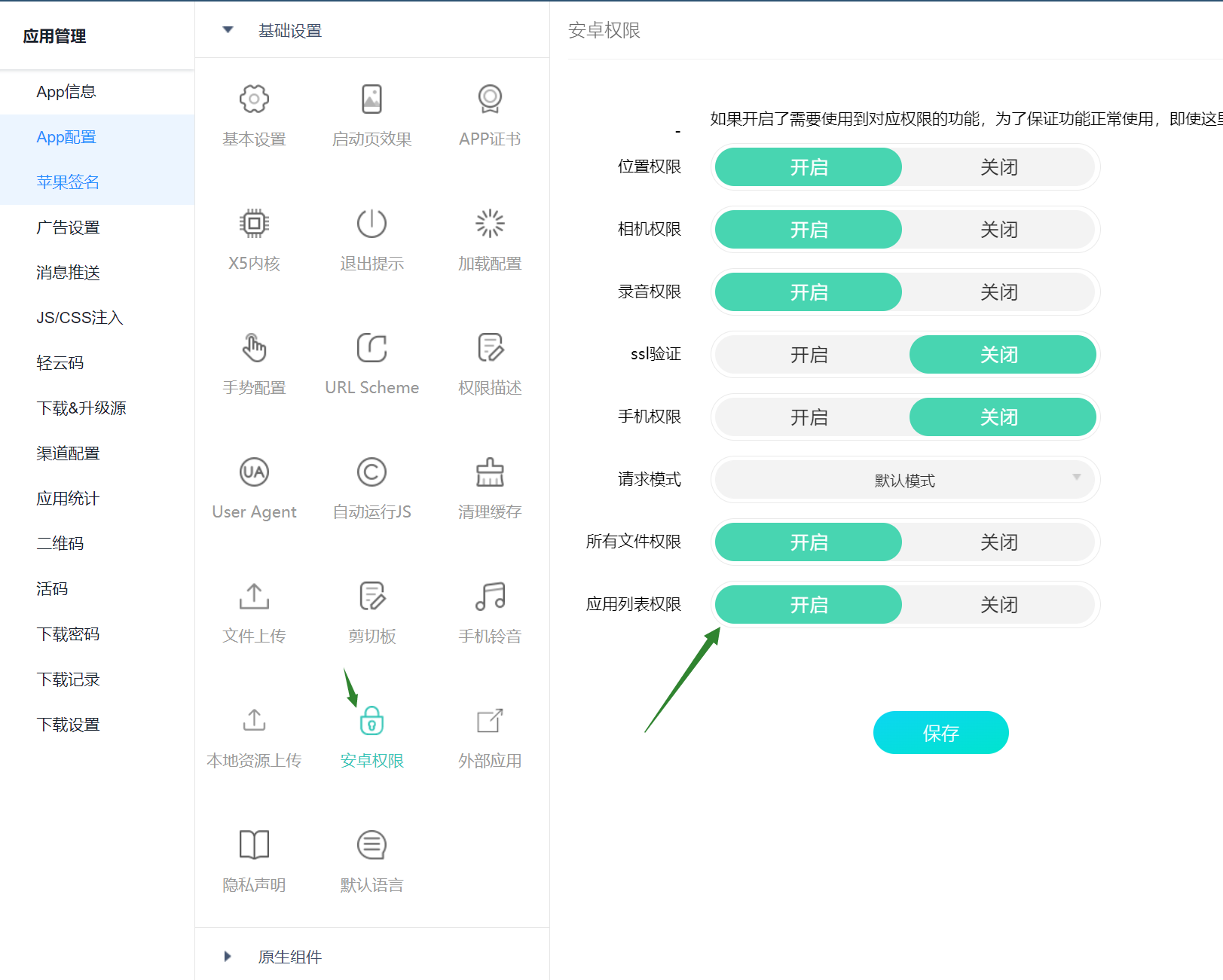Viewport: 1223px width, 980px height.
Task: Disable 位置权限 by clicking 关闭
Action: (x=998, y=167)
